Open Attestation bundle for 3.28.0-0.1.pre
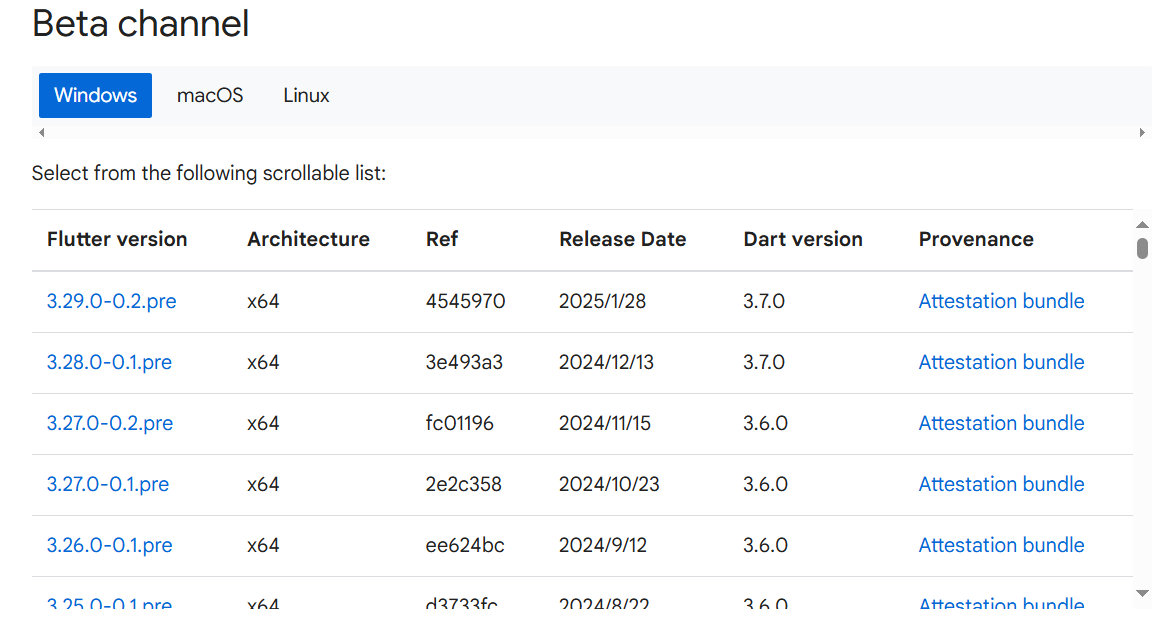The image size is (1167, 625). (1001, 362)
